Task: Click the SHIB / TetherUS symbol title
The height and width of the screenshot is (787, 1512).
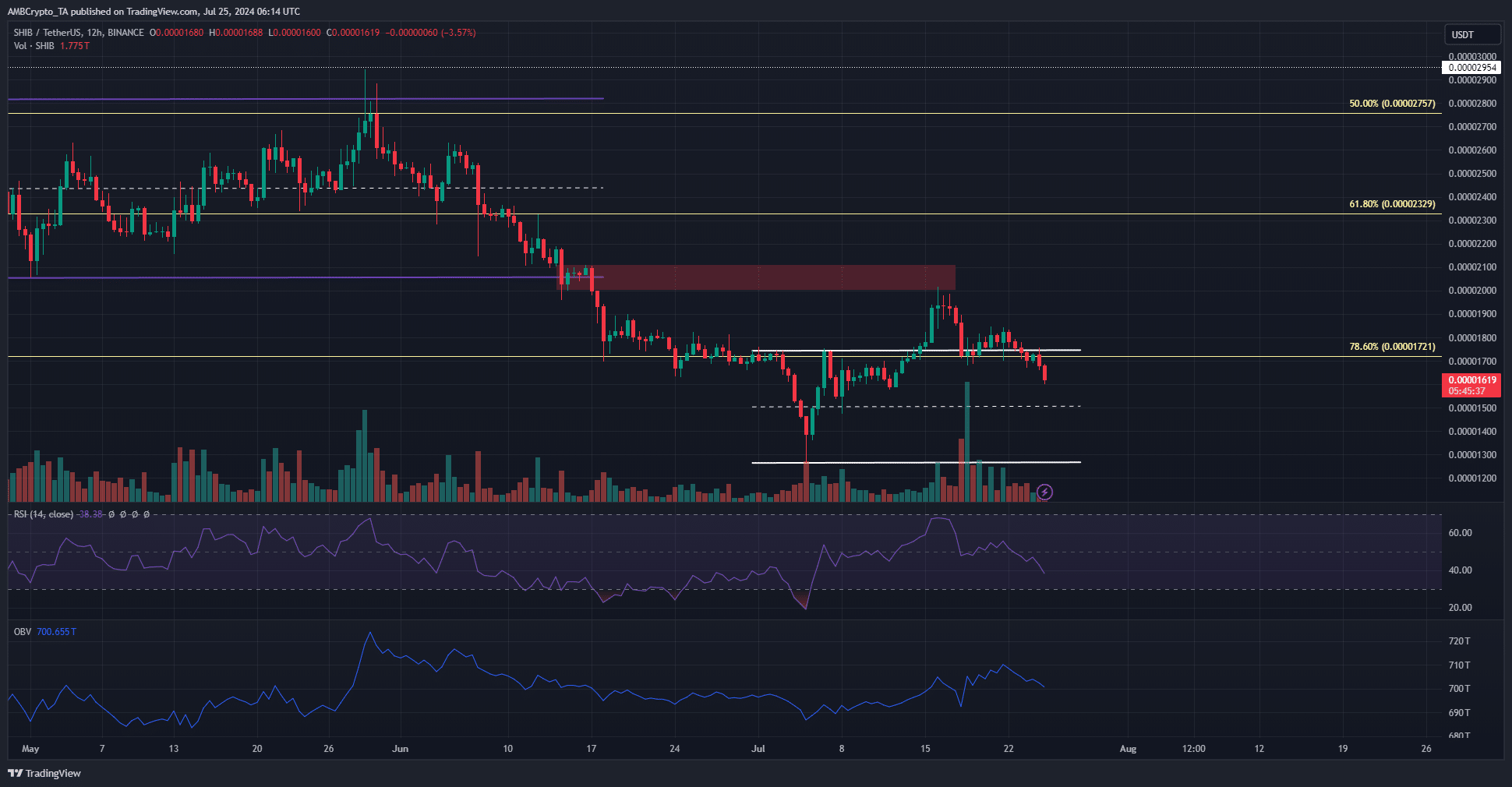Action: pyautogui.click(x=79, y=33)
